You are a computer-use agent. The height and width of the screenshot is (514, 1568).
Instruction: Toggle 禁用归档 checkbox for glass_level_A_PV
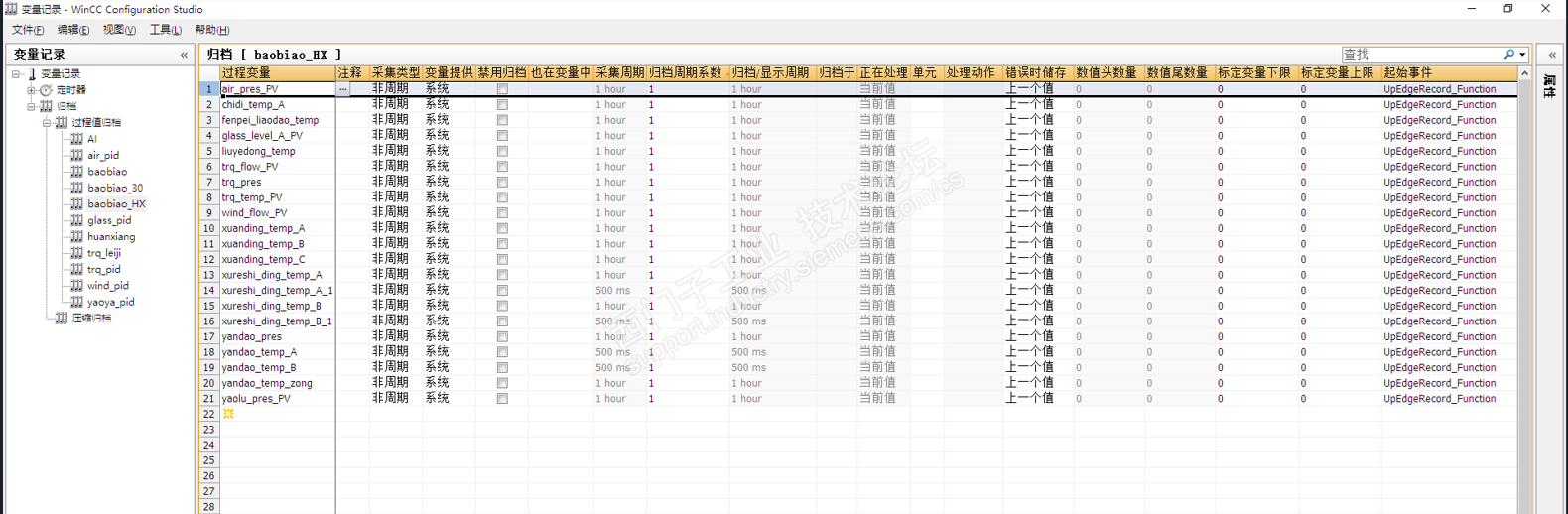tap(502, 135)
